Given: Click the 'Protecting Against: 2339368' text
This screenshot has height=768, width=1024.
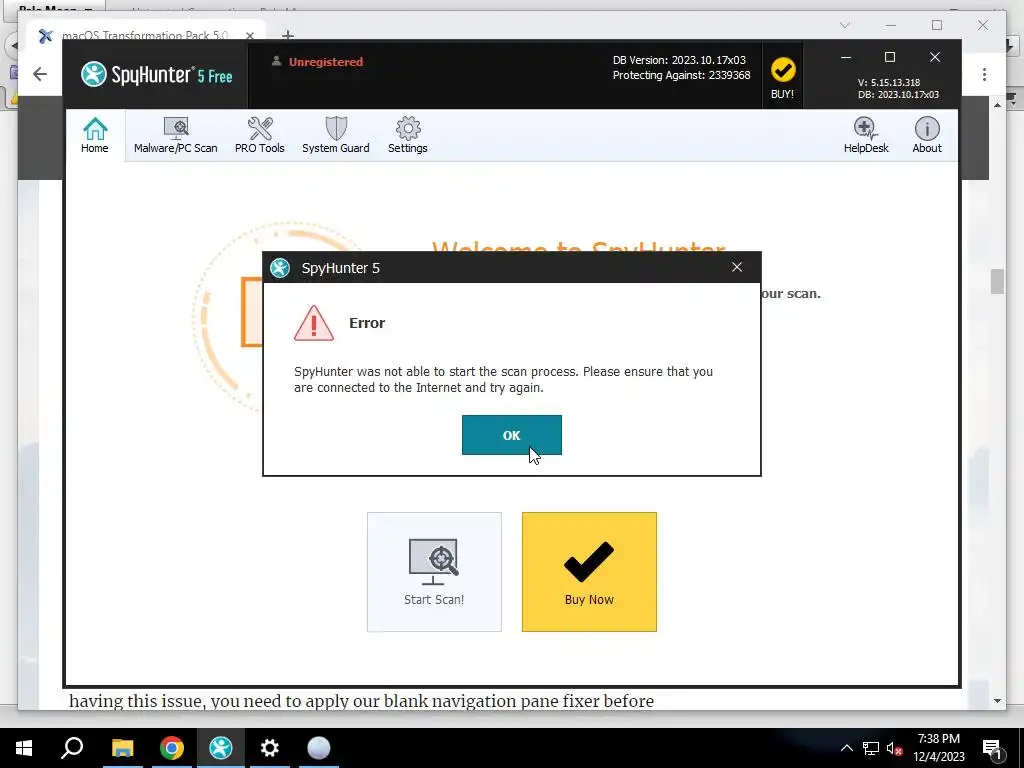Looking at the screenshot, I should [x=681, y=75].
